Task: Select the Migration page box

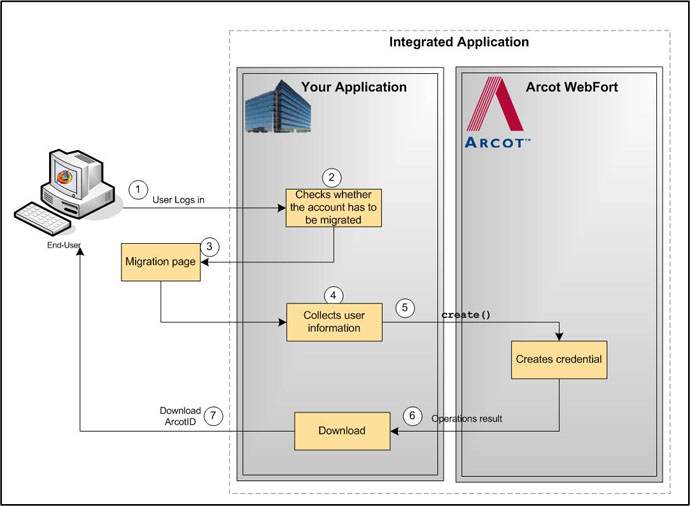Action: point(161,262)
